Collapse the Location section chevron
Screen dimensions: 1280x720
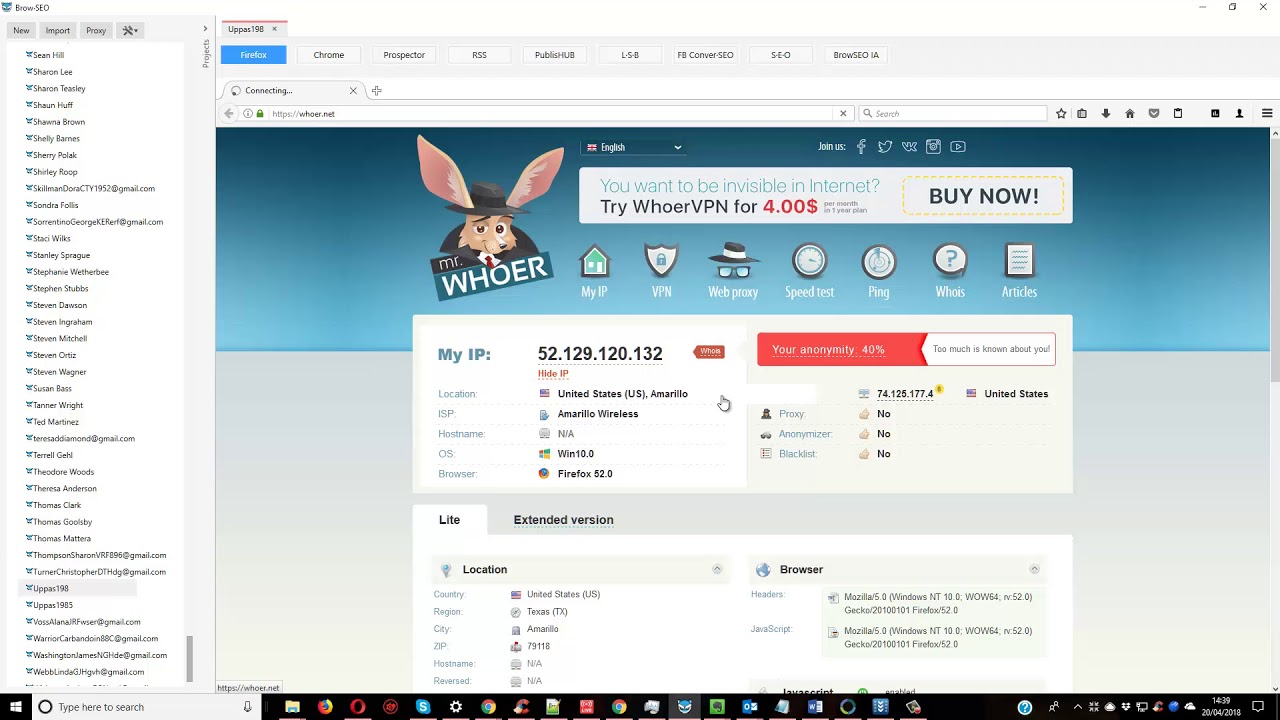pyautogui.click(x=717, y=569)
